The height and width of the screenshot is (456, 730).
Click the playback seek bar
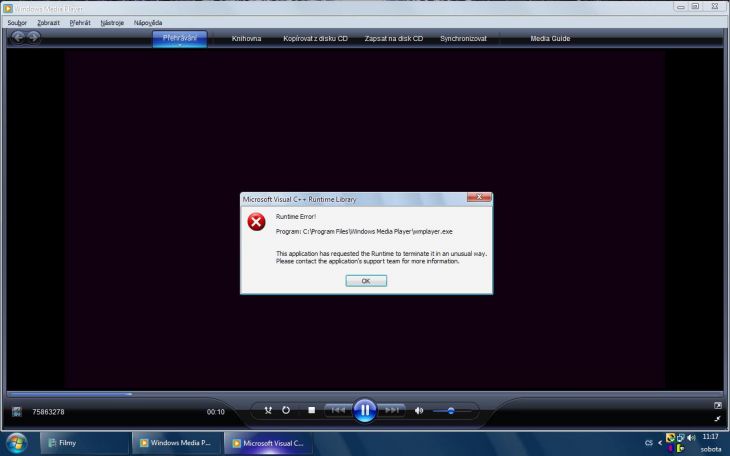(x=365, y=394)
